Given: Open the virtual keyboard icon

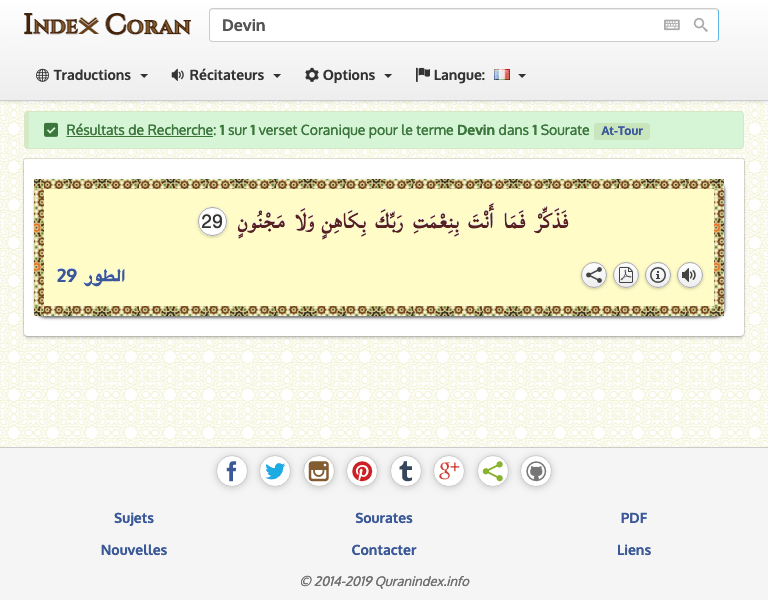Looking at the screenshot, I should (671, 25).
